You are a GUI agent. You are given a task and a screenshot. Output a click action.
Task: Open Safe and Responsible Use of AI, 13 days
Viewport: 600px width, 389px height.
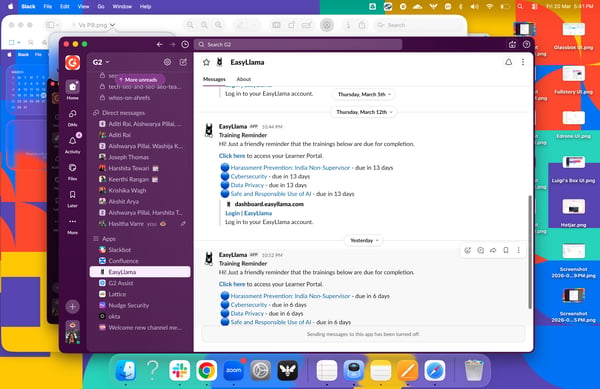(x=271, y=194)
